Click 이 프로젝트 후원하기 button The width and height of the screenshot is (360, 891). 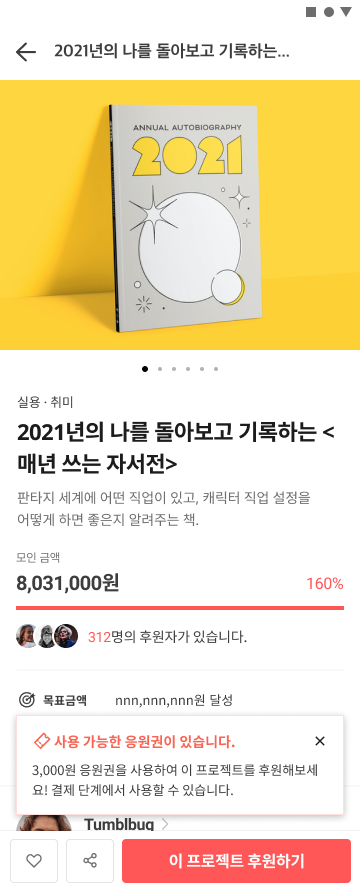(x=236, y=860)
